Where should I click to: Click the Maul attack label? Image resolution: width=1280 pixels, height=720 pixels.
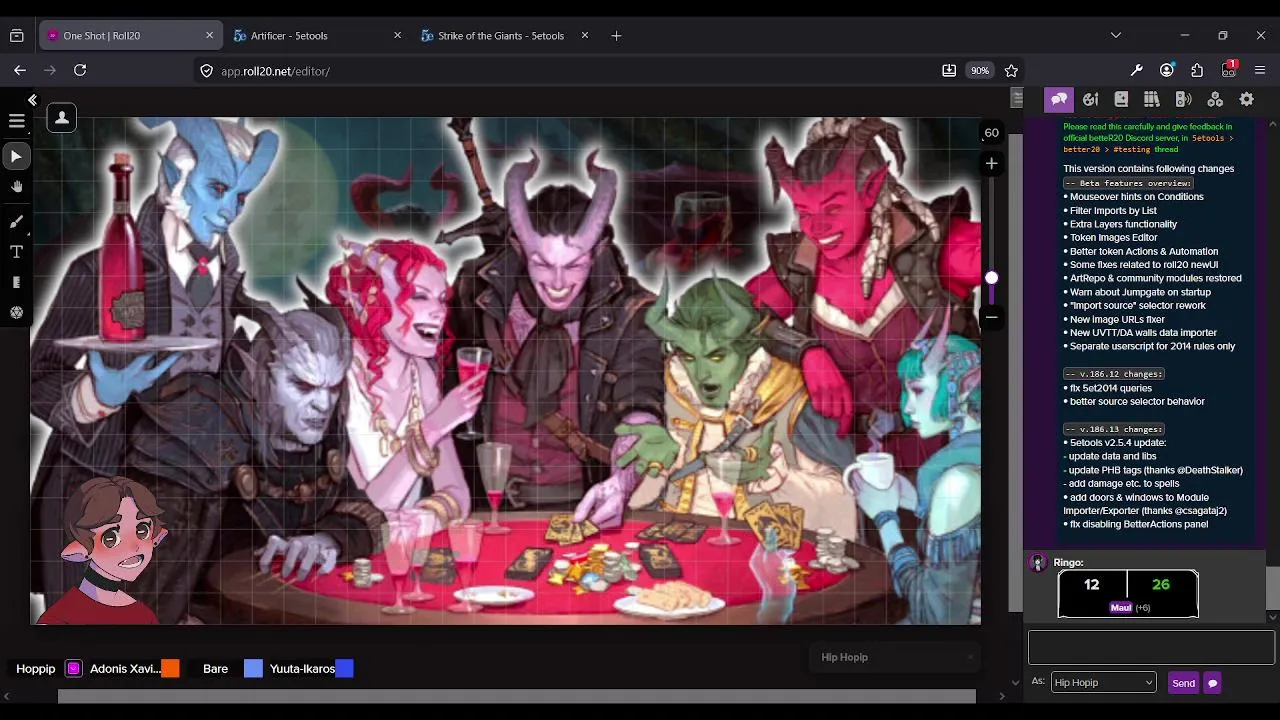tap(1120, 608)
